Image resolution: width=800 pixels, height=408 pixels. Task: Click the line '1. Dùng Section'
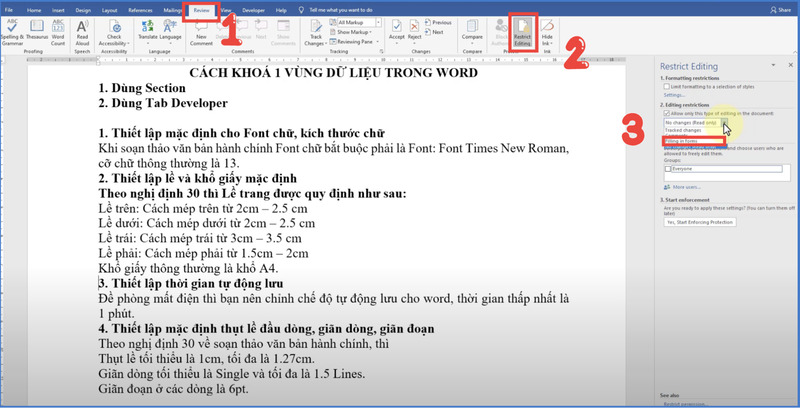pyautogui.click(x=142, y=88)
